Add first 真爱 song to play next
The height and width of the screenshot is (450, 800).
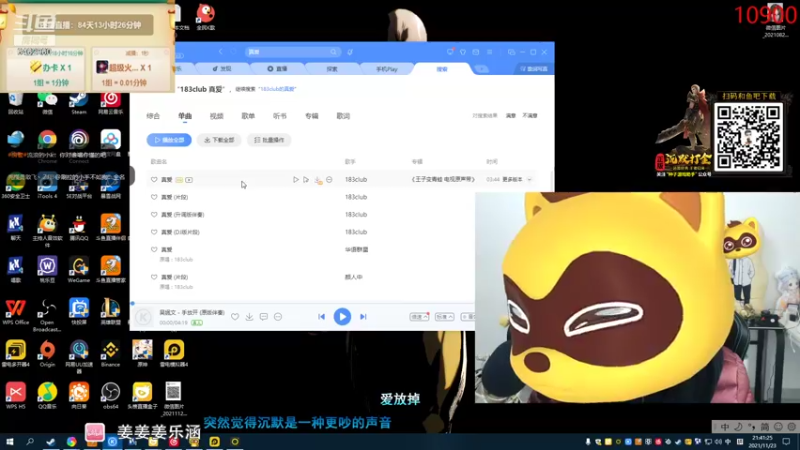click(x=306, y=180)
